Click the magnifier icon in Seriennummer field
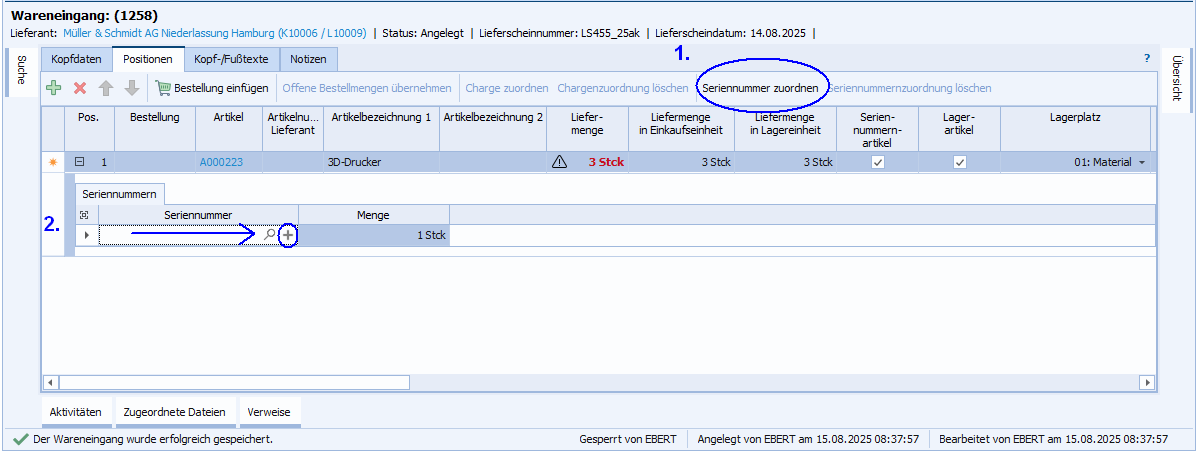Screen dimensions: 1197x453 click(269, 235)
